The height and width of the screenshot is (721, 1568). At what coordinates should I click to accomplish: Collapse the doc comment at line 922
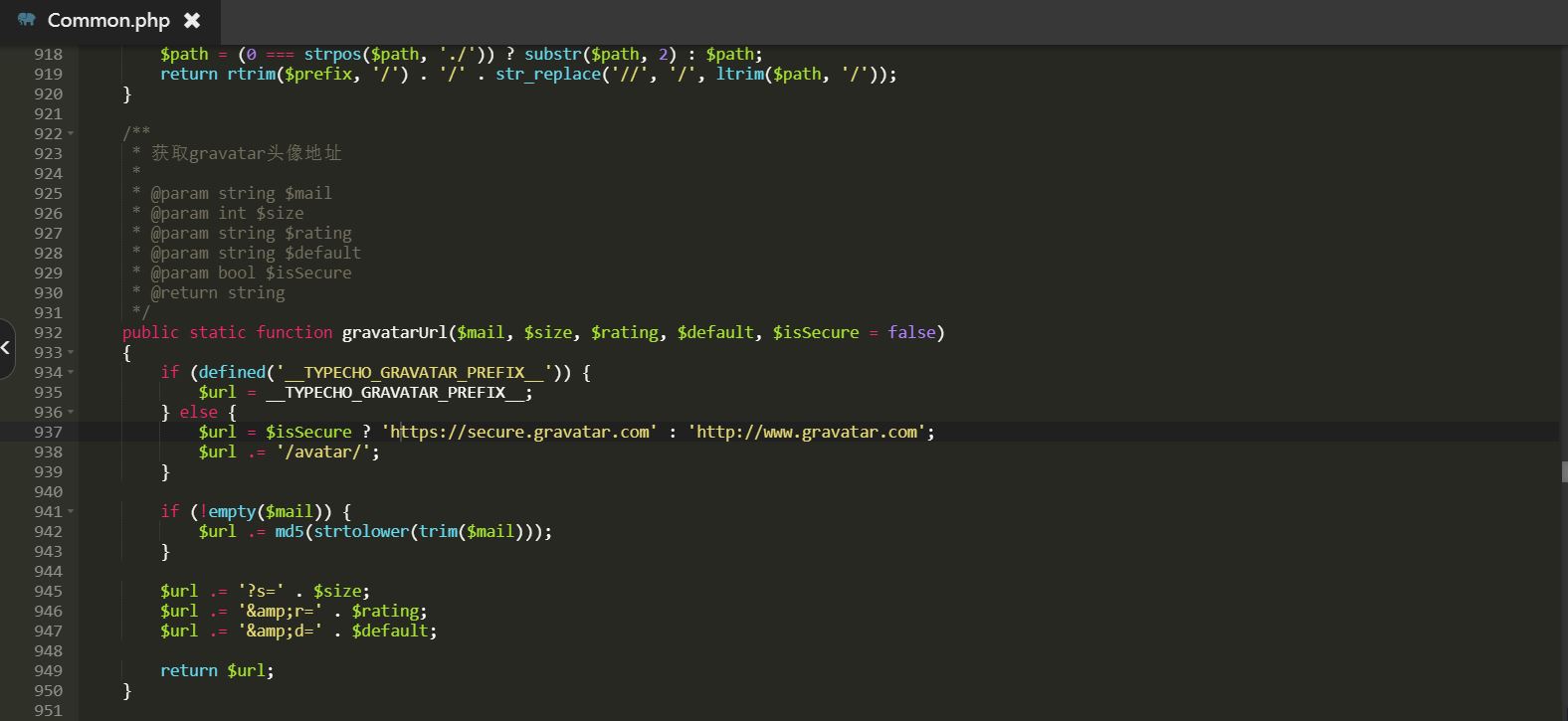(x=71, y=133)
